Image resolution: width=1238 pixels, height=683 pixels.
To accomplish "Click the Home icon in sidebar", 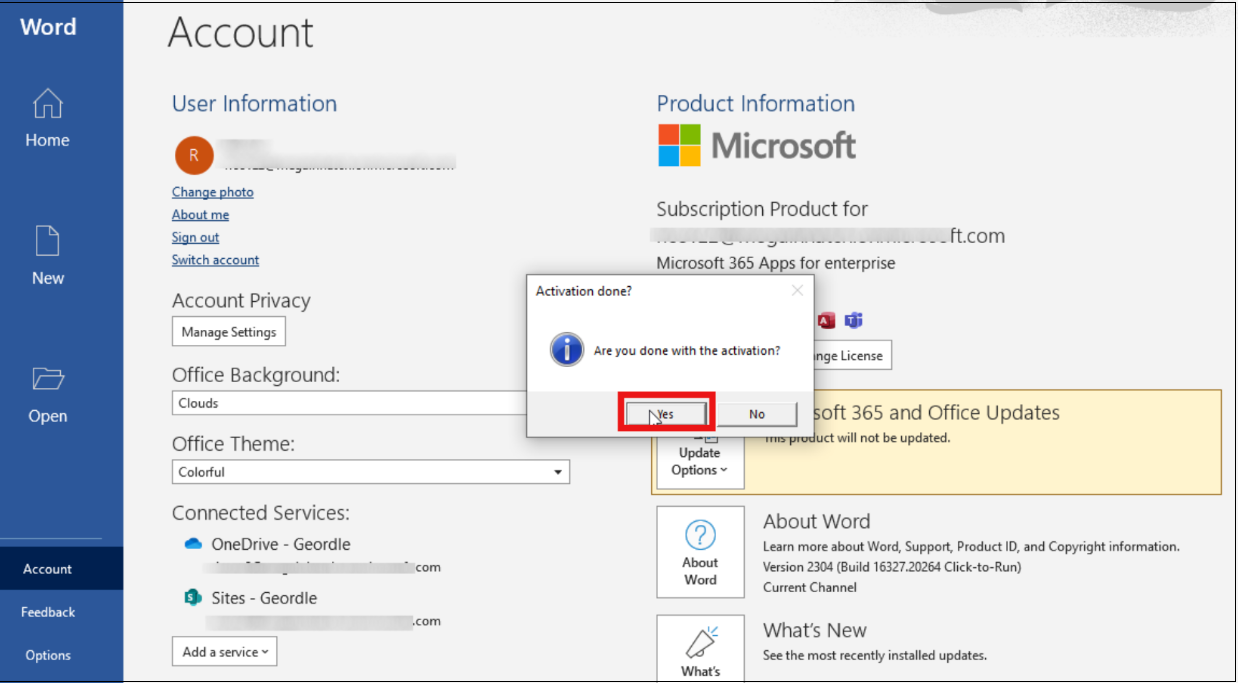I will coord(47,105).
